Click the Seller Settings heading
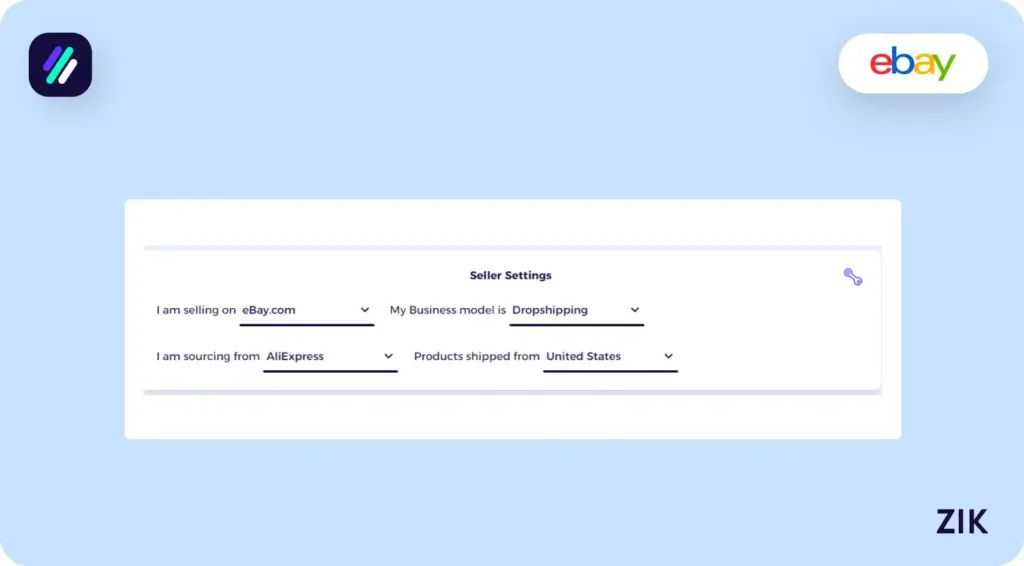Image resolution: width=1024 pixels, height=566 pixels. pyautogui.click(x=510, y=275)
